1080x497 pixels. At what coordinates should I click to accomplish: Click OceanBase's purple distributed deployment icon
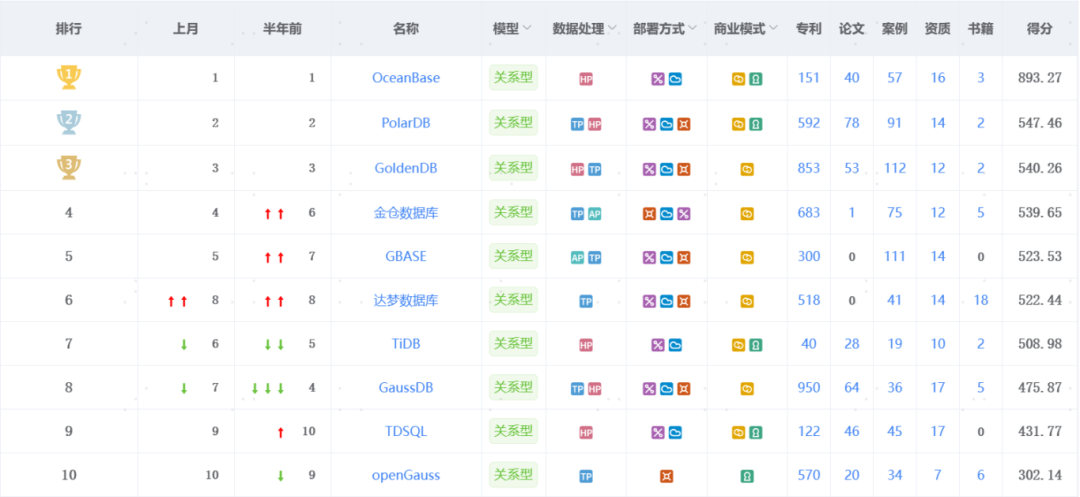(x=658, y=79)
